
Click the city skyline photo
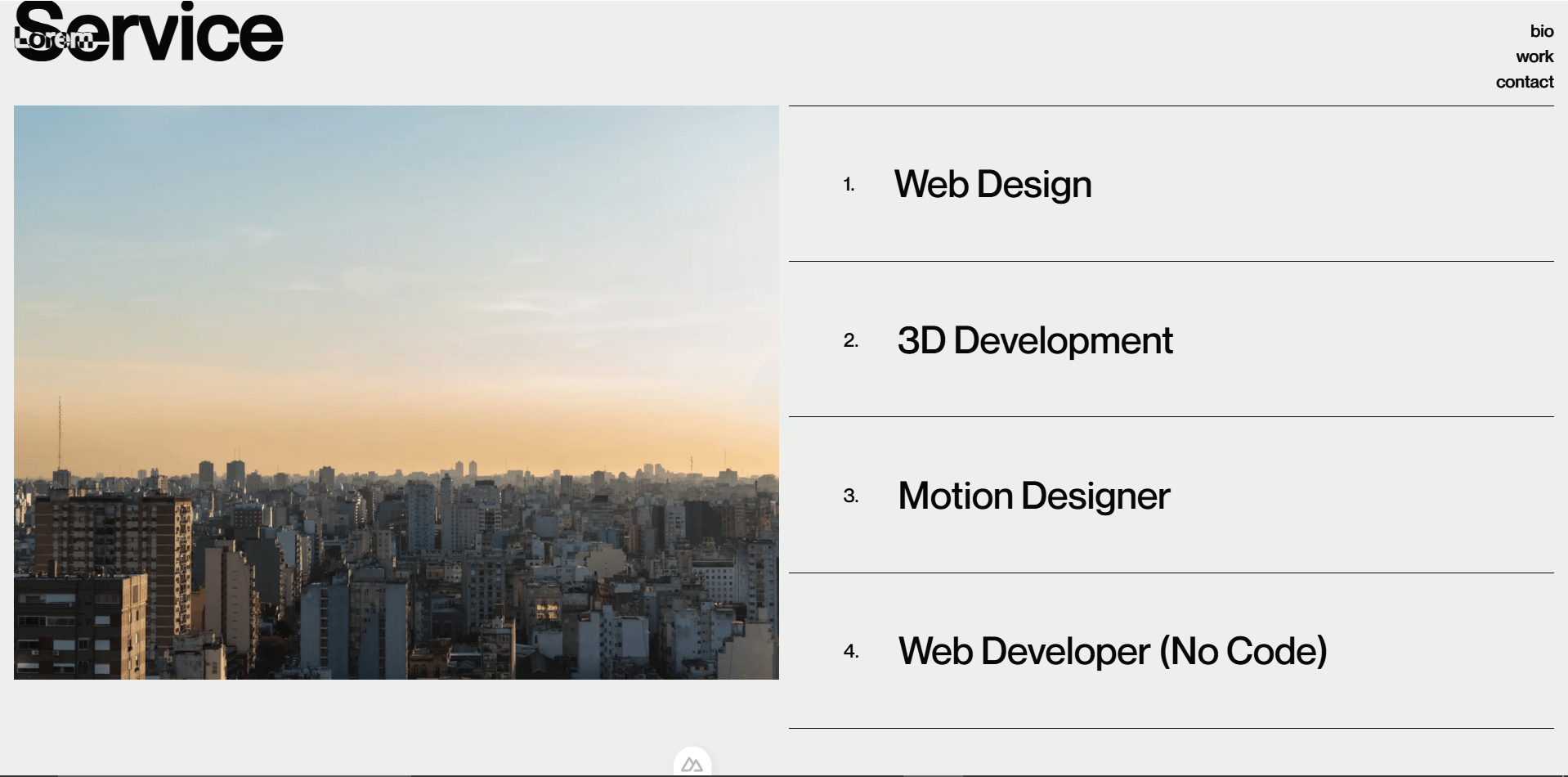click(x=396, y=393)
